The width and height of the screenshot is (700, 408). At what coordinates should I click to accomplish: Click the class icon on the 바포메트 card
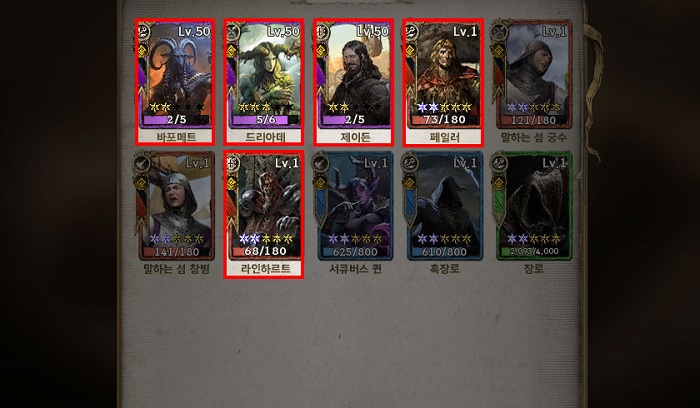pyautogui.click(x=143, y=31)
